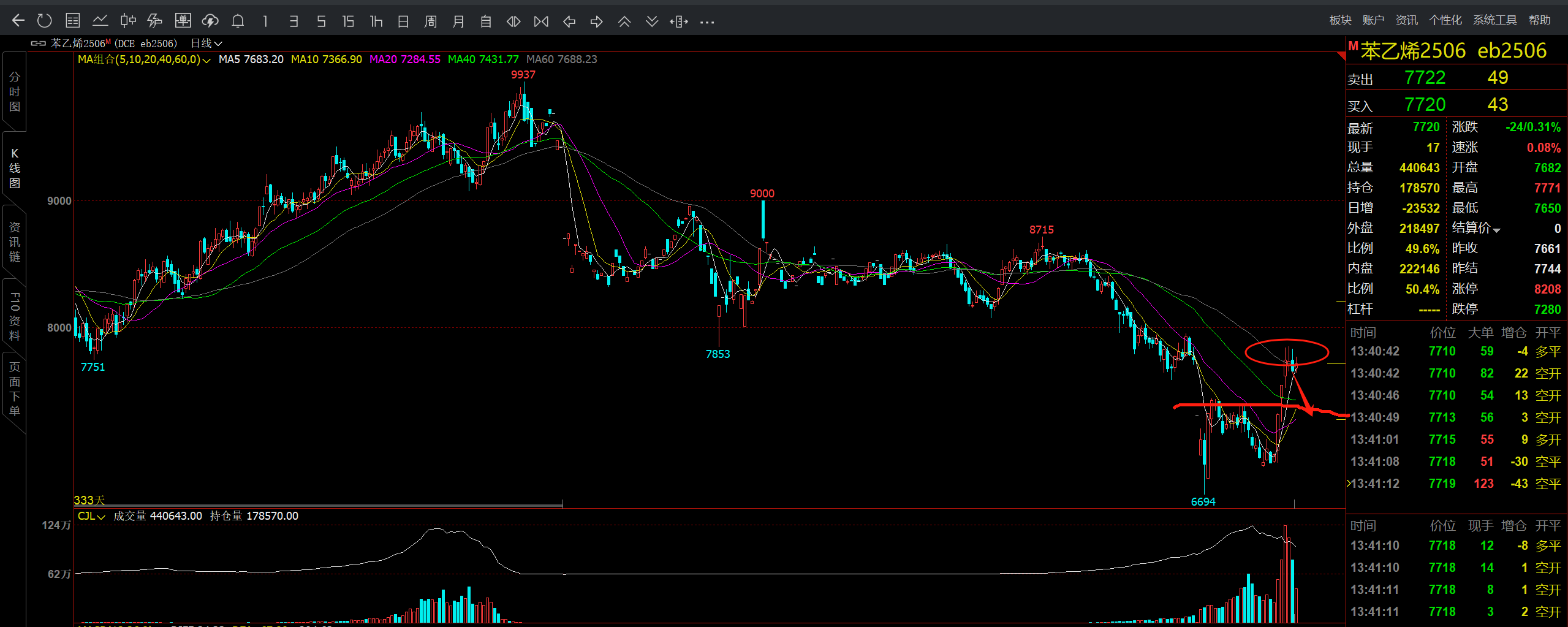Viewport: 1568px width, 627px height.
Task: Click the cloud lightning icon
Action: [x=210, y=21]
